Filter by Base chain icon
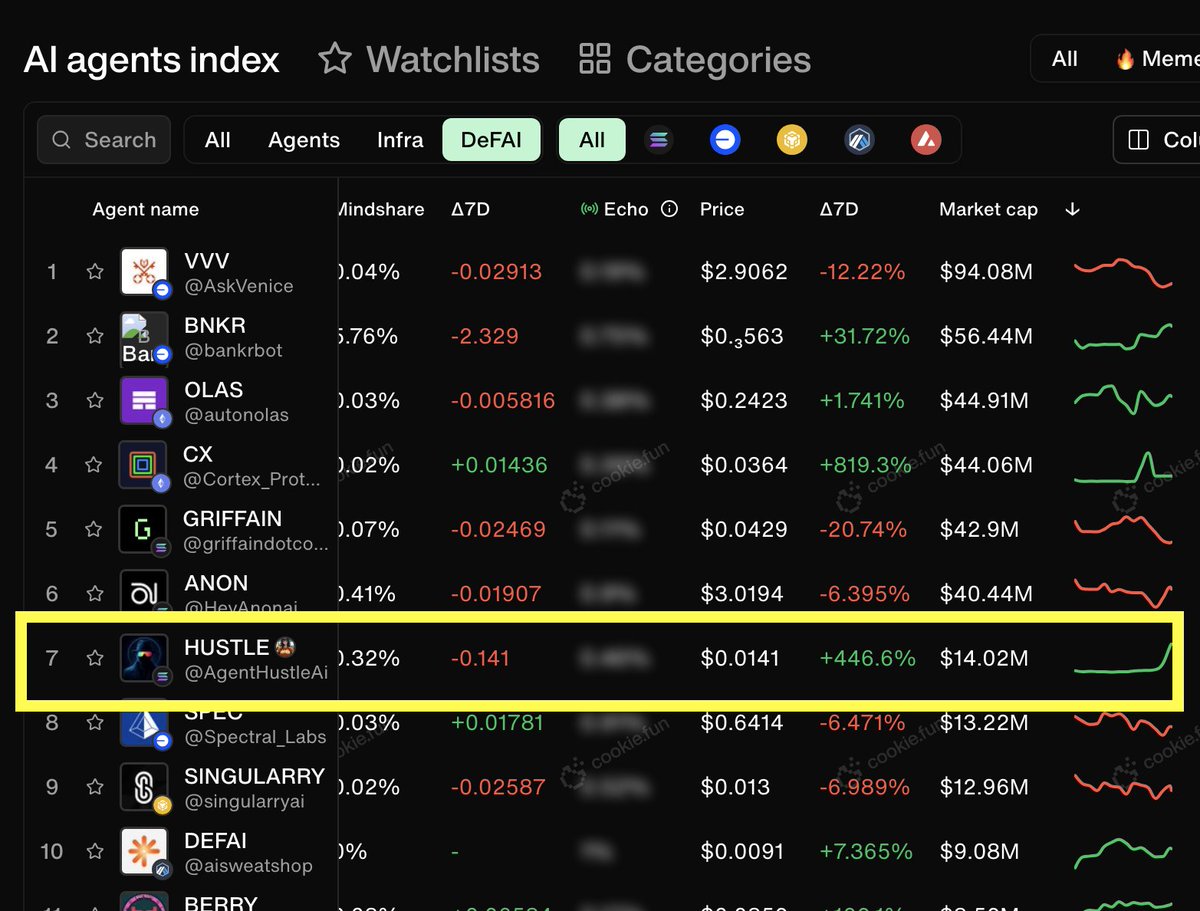Image resolution: width=1200 pixels, height=911 pixels. click(x=725, y=140)
